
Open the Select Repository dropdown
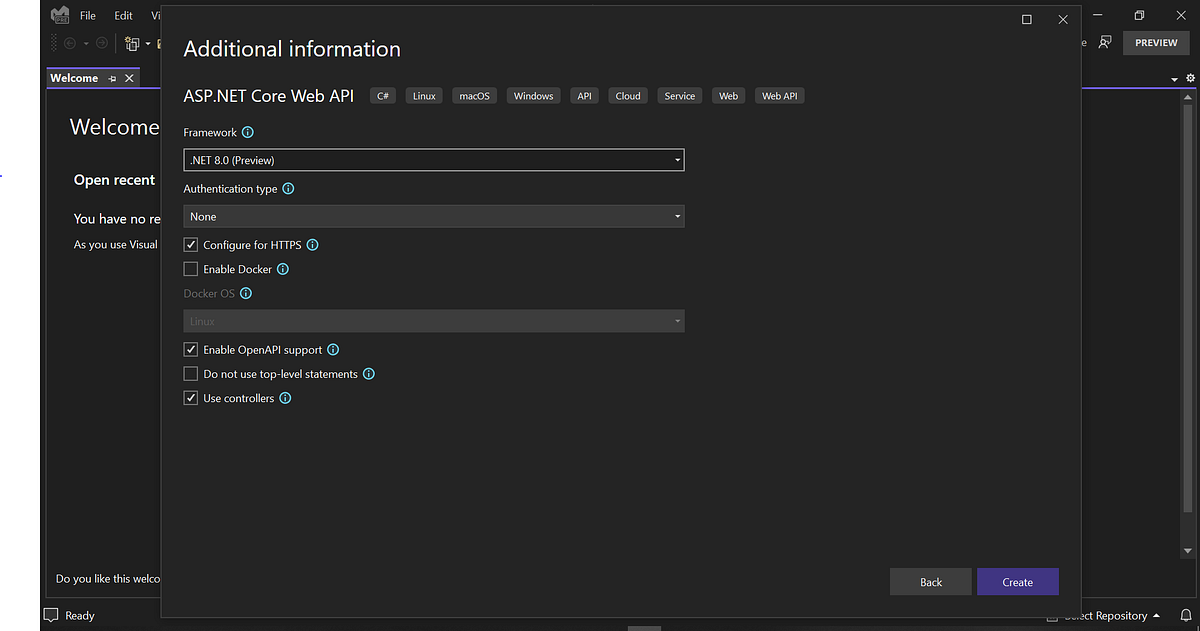tap(1103, 616)
